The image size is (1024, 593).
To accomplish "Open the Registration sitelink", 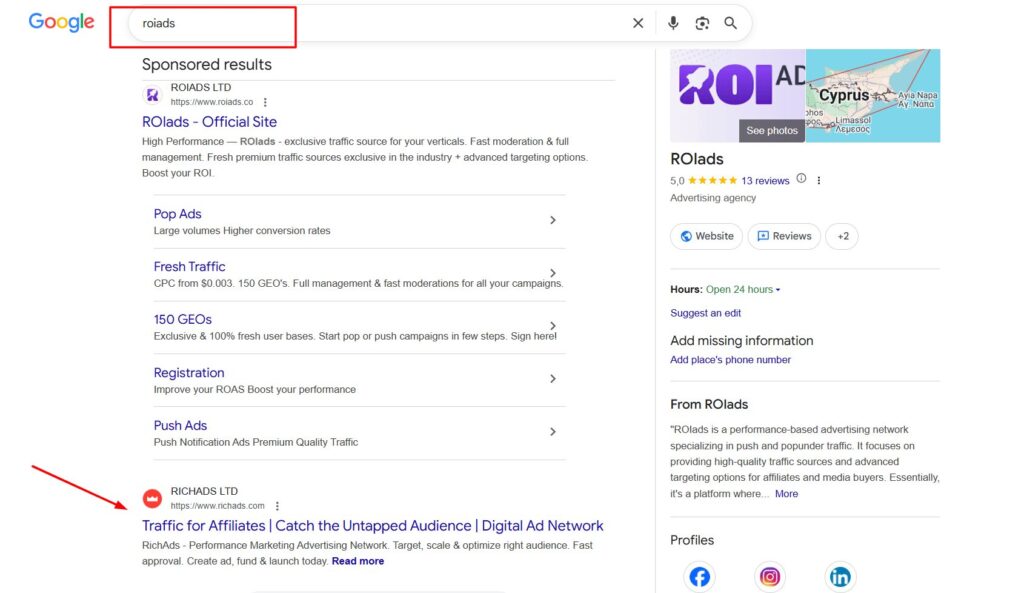I will [189, 372].
